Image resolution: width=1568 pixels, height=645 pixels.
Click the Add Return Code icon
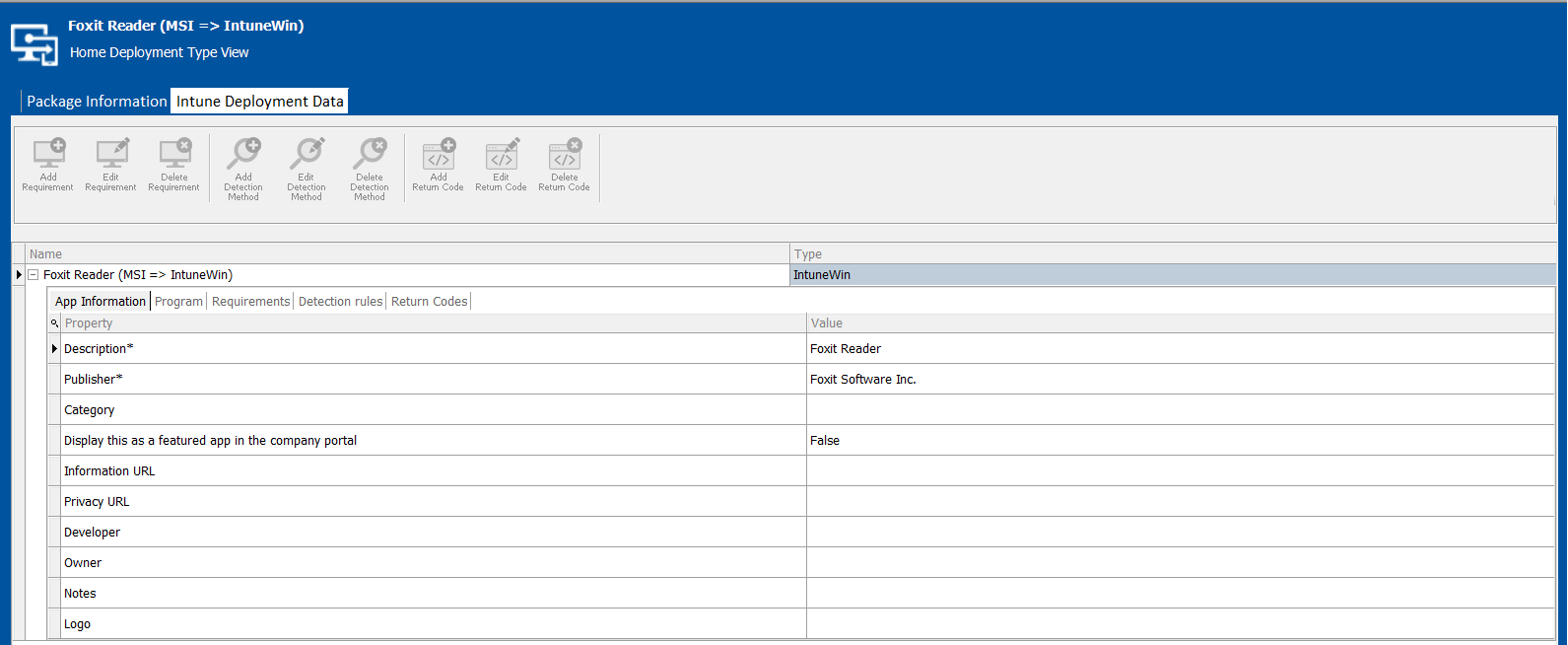click(439, 155)
